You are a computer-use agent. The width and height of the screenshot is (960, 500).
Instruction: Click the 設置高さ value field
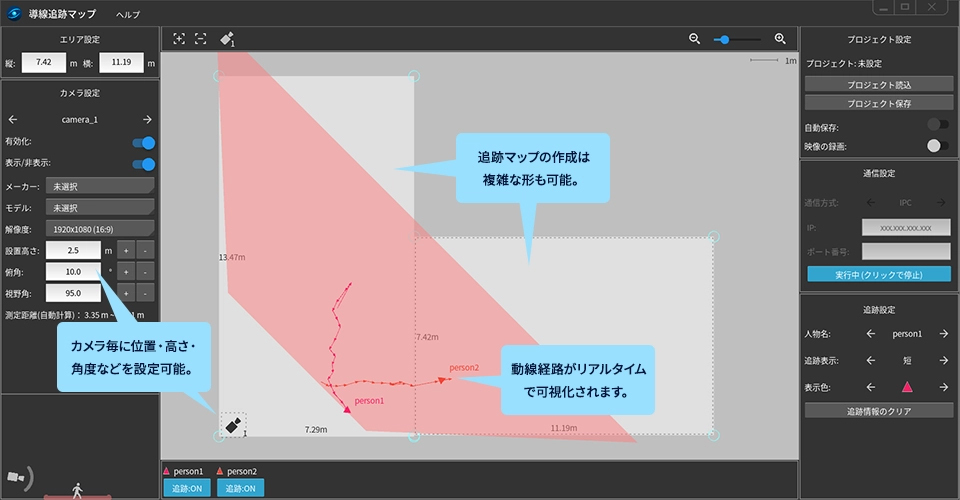point(73,250)
